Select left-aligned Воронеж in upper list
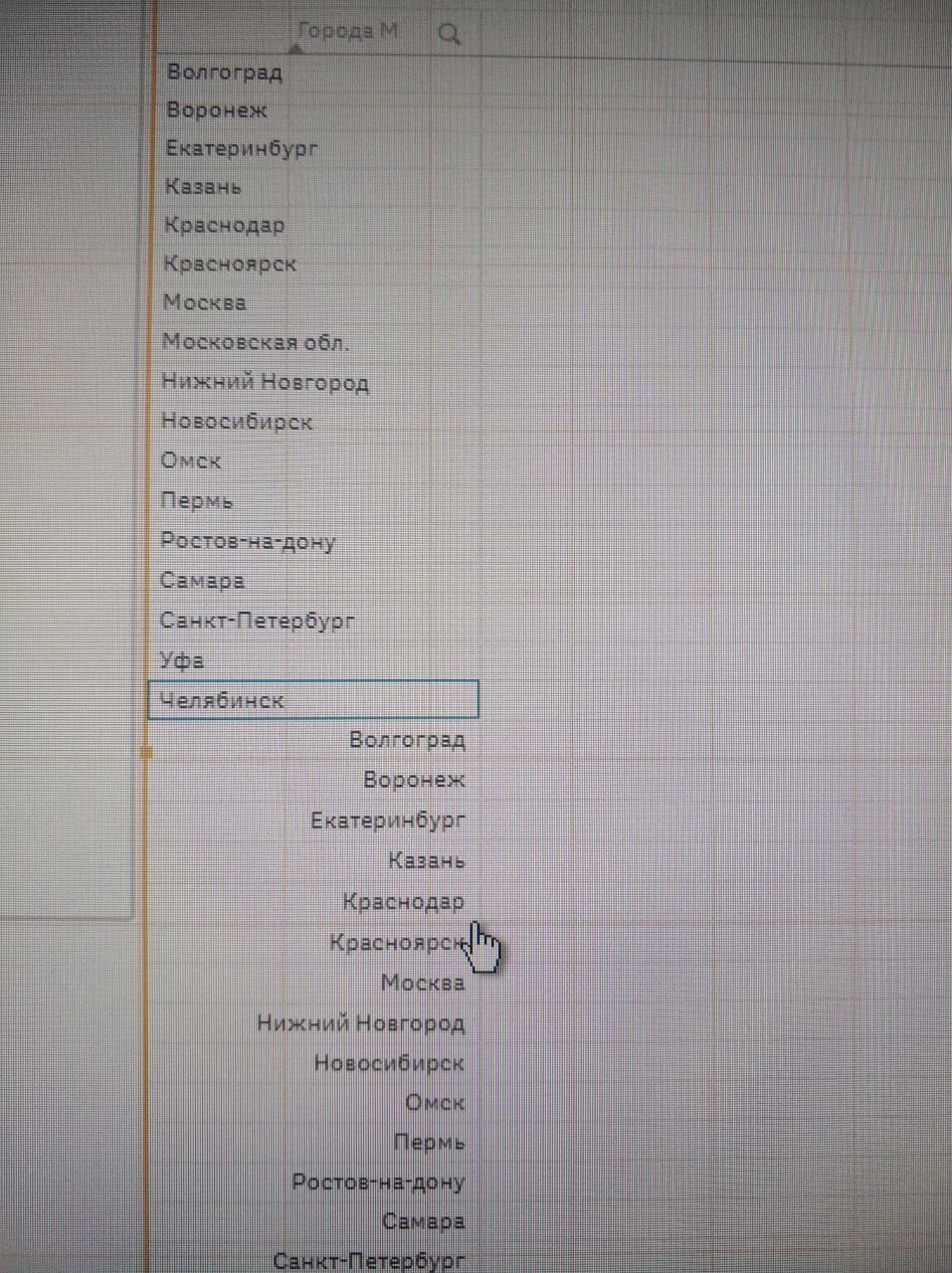Image resolution: width=952 pixels, height=1273 pixels. (x=217, y=110)
